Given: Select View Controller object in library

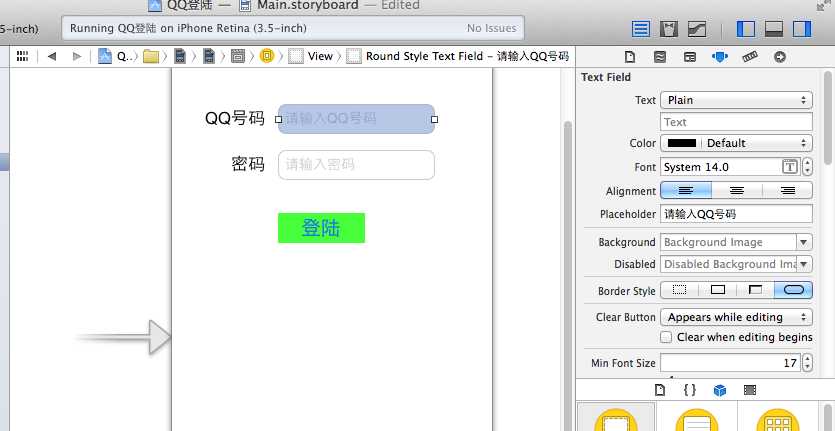Looking at the screenshot, I should [x=616, y=419].
